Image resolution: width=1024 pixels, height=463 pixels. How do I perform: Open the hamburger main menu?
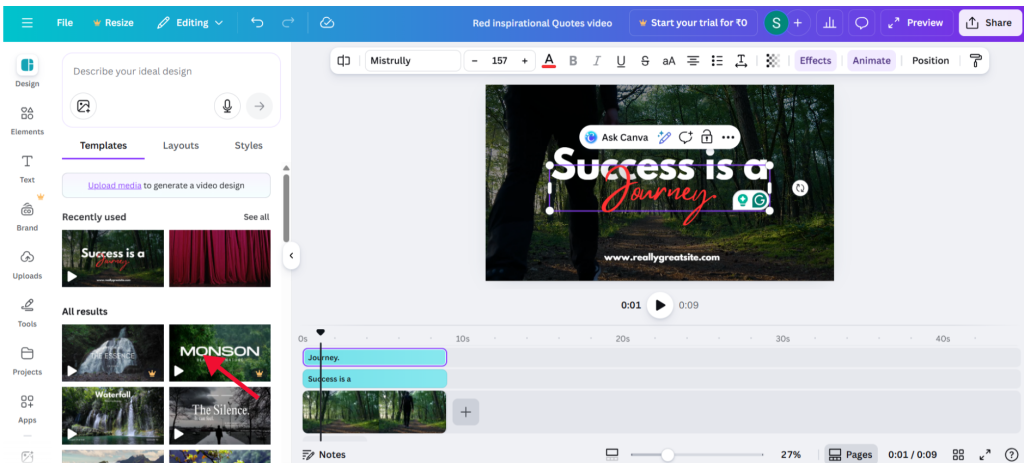coord(27,23)
